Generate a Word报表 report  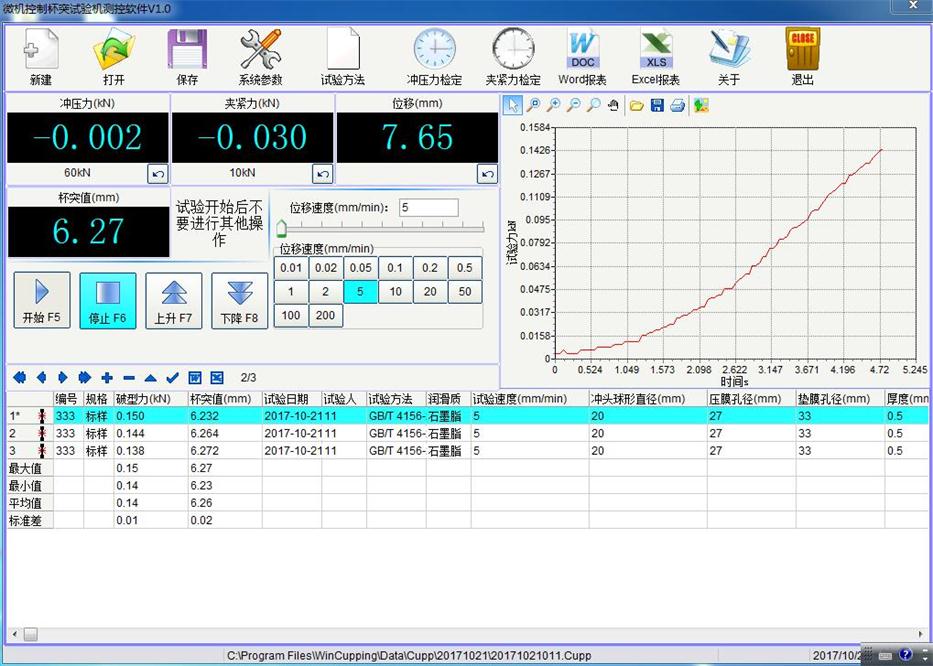[582, 56]
